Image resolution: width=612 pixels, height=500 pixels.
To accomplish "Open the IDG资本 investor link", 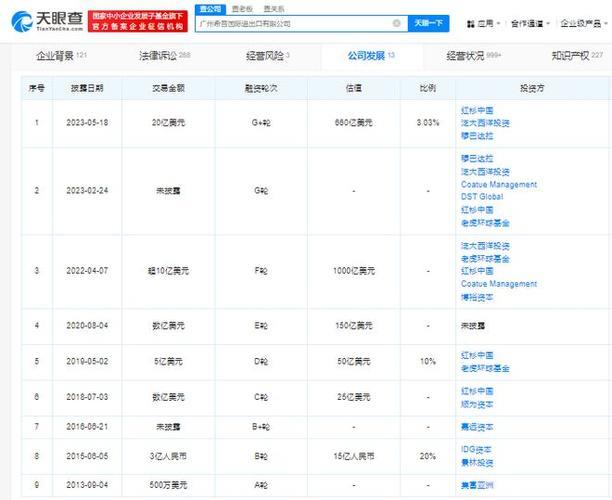I will pos(476,450).
